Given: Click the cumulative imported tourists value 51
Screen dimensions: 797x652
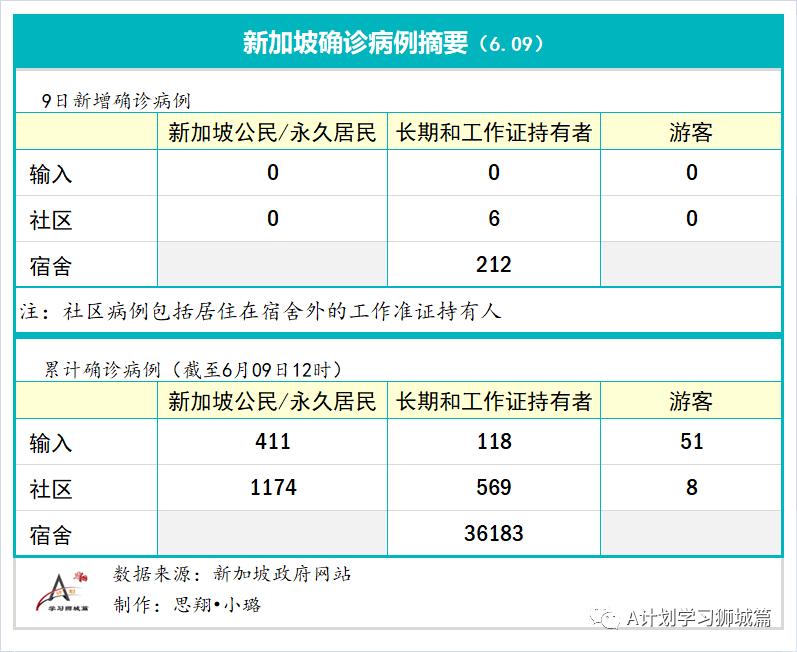Looking at the screenshot, I should point(692,441).
